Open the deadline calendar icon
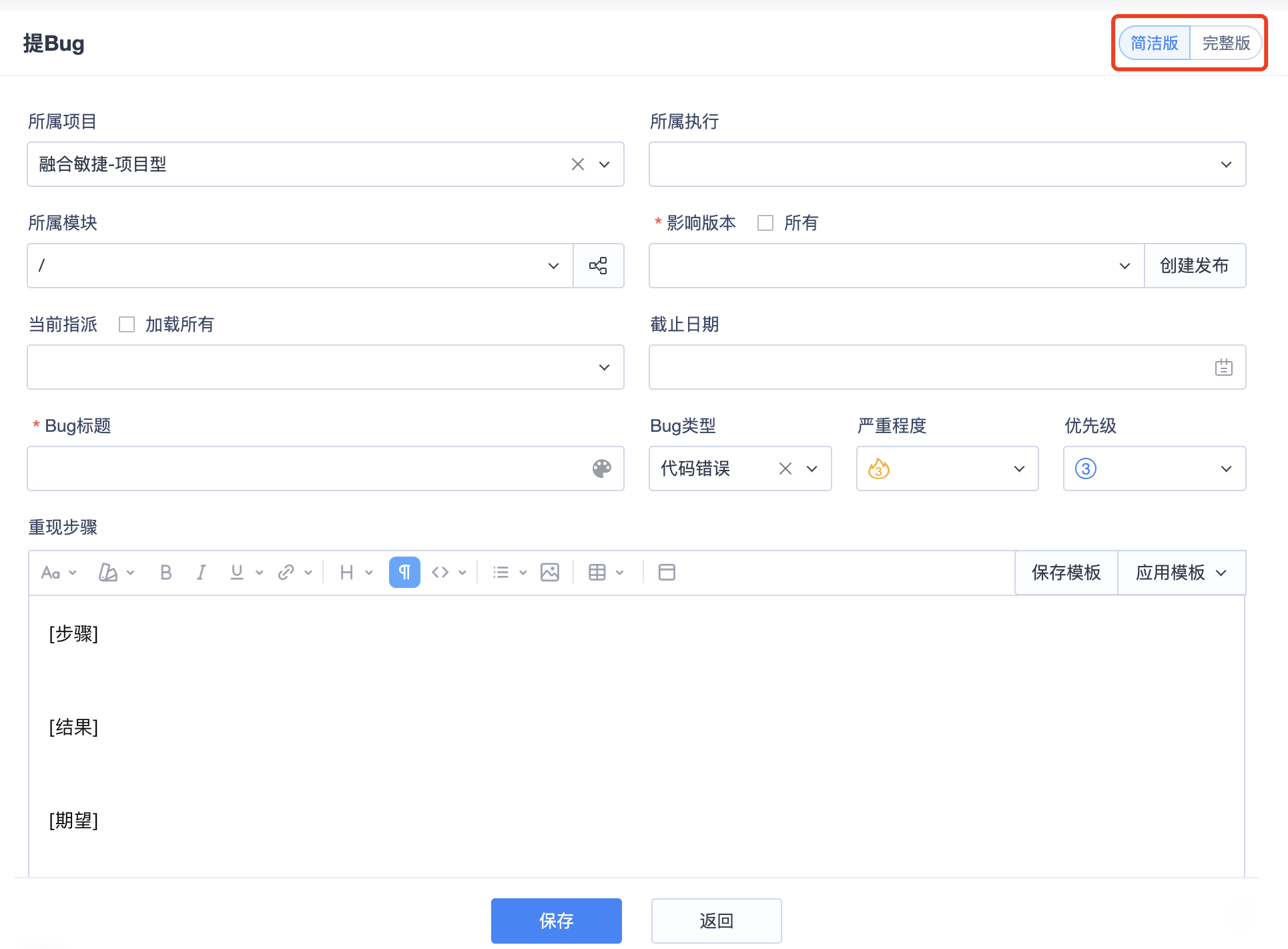 [x=1223, y=367]
